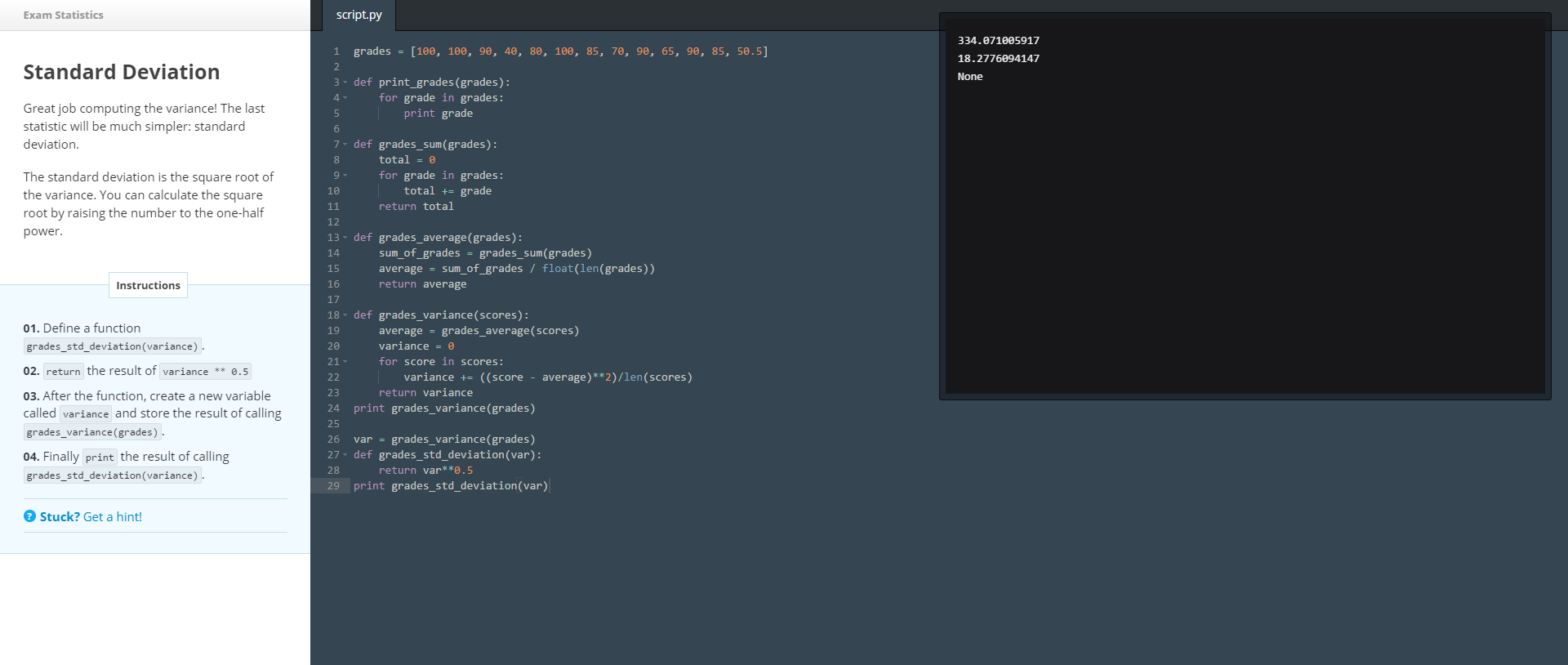The image size is (1568, 665).
Task: Collapse the grades_std_deviation fold arrow on line 27
Action: tap(345, 455)
